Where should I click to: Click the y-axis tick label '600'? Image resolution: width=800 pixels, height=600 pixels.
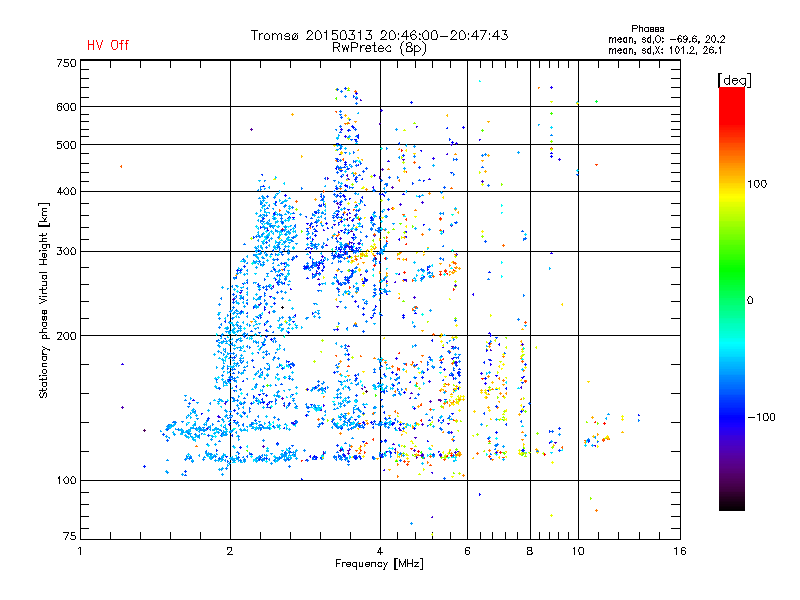pyautogui.click(x=66, y=107)
